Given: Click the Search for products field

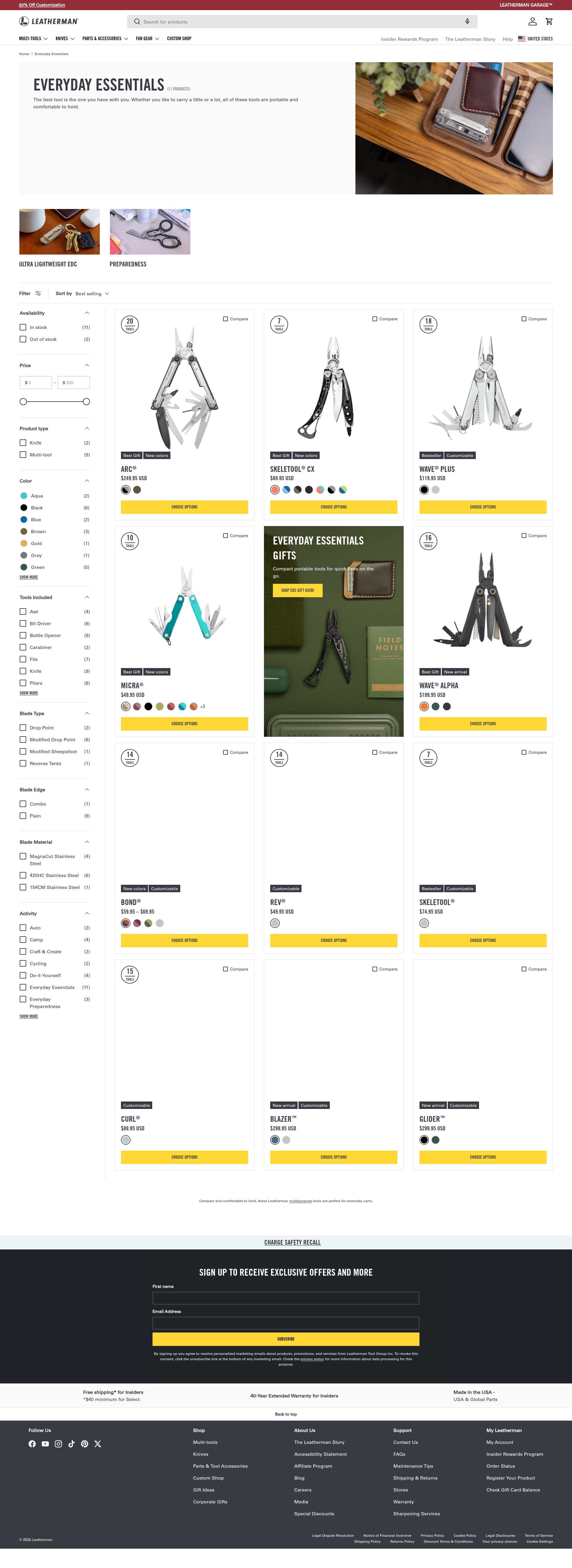Looking at the screenshot, I should 302,21.
